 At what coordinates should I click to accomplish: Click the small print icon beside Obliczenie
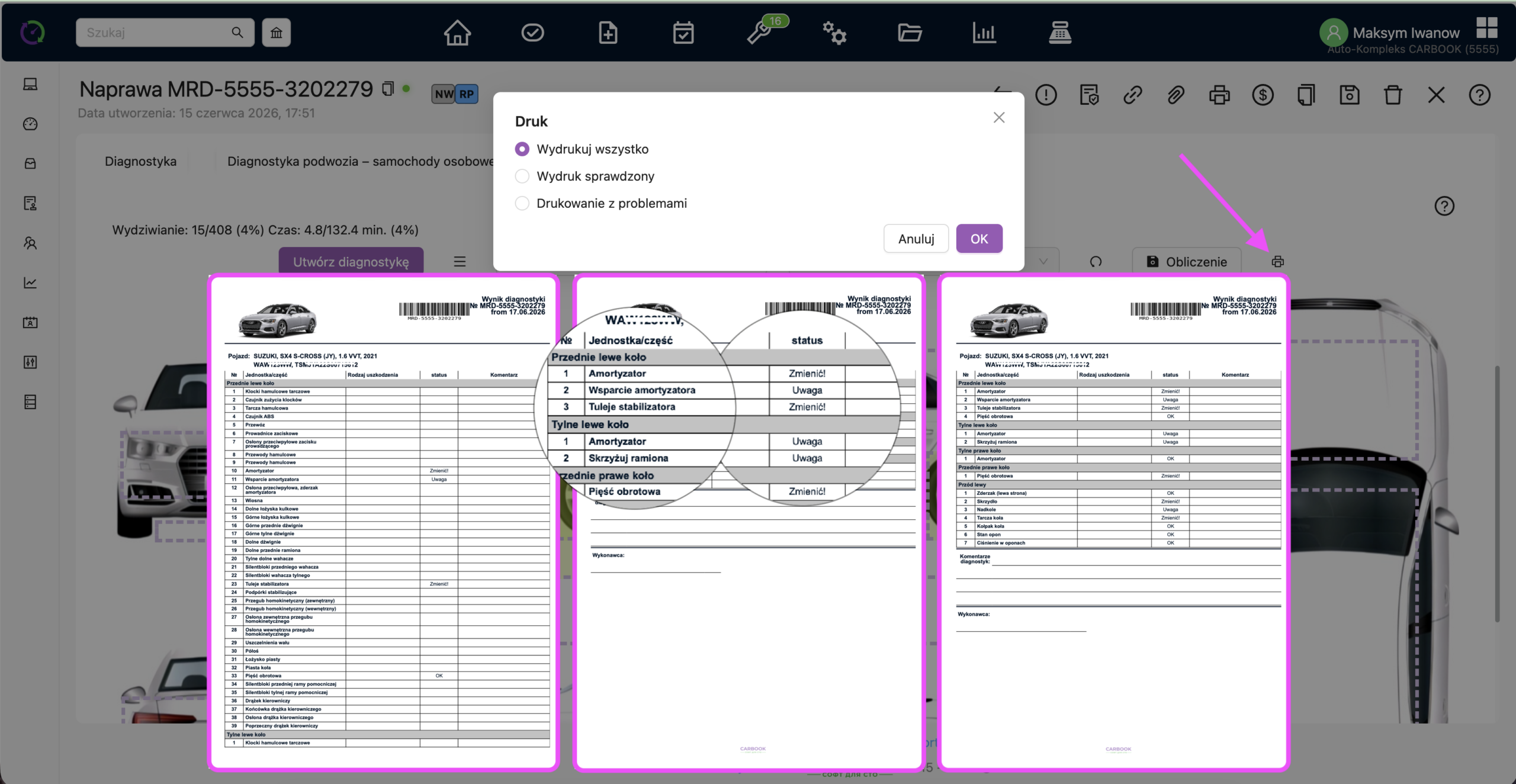(1278, 262)
